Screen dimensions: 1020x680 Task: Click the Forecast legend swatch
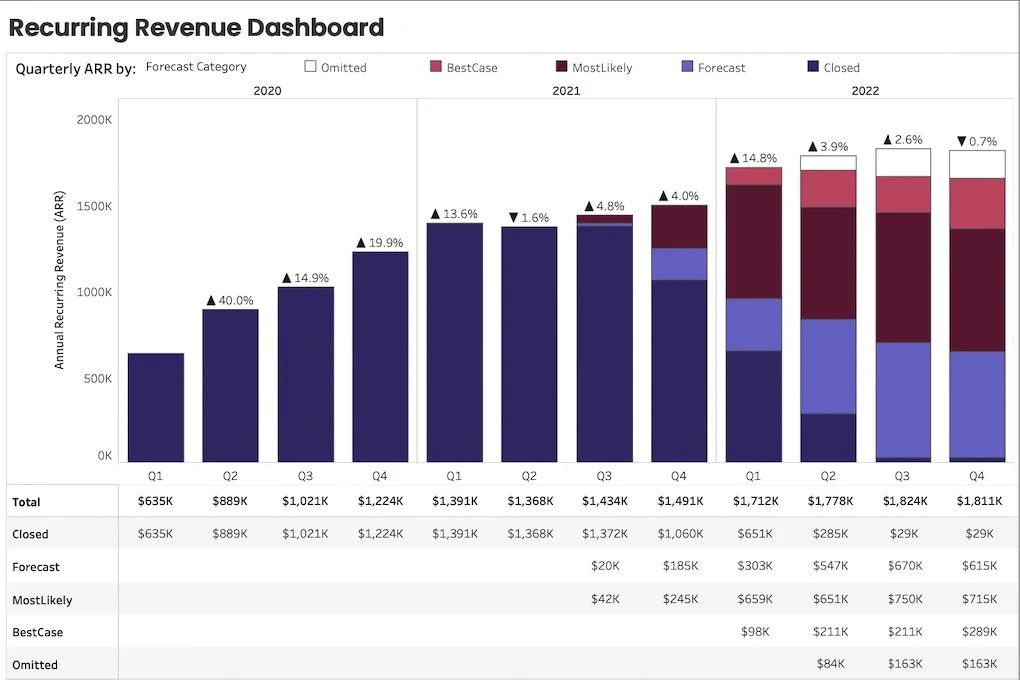pos(687,66)
